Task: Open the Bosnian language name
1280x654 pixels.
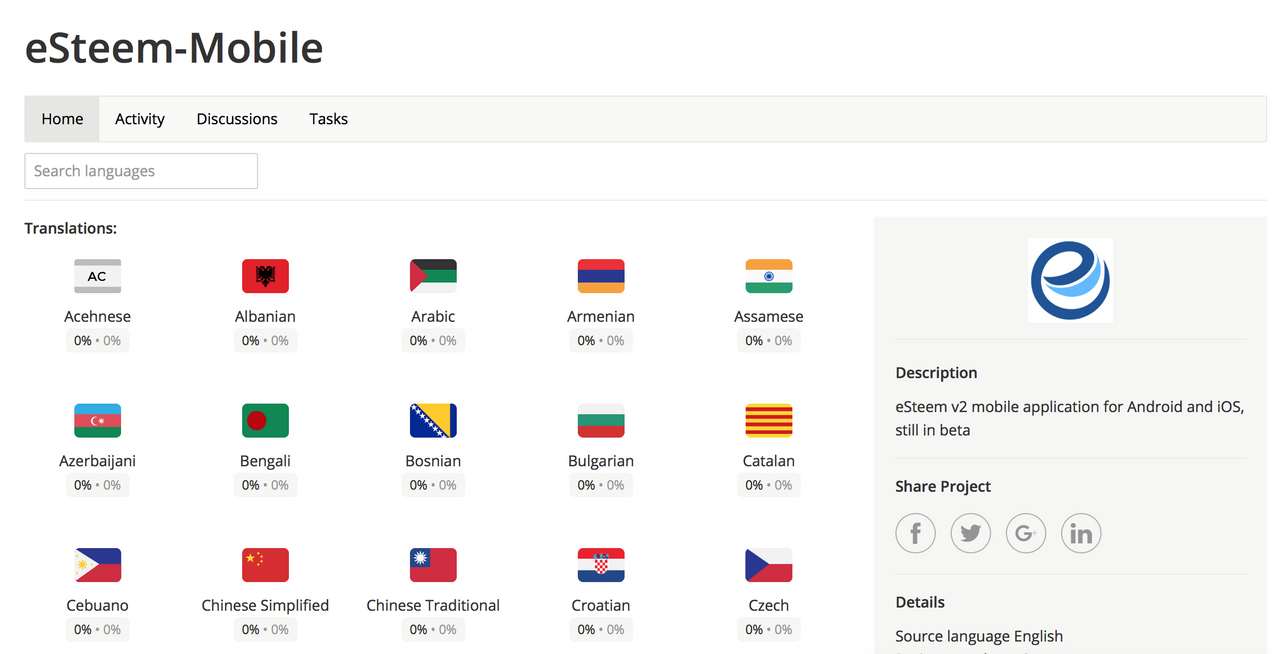Action: (433, 461)
